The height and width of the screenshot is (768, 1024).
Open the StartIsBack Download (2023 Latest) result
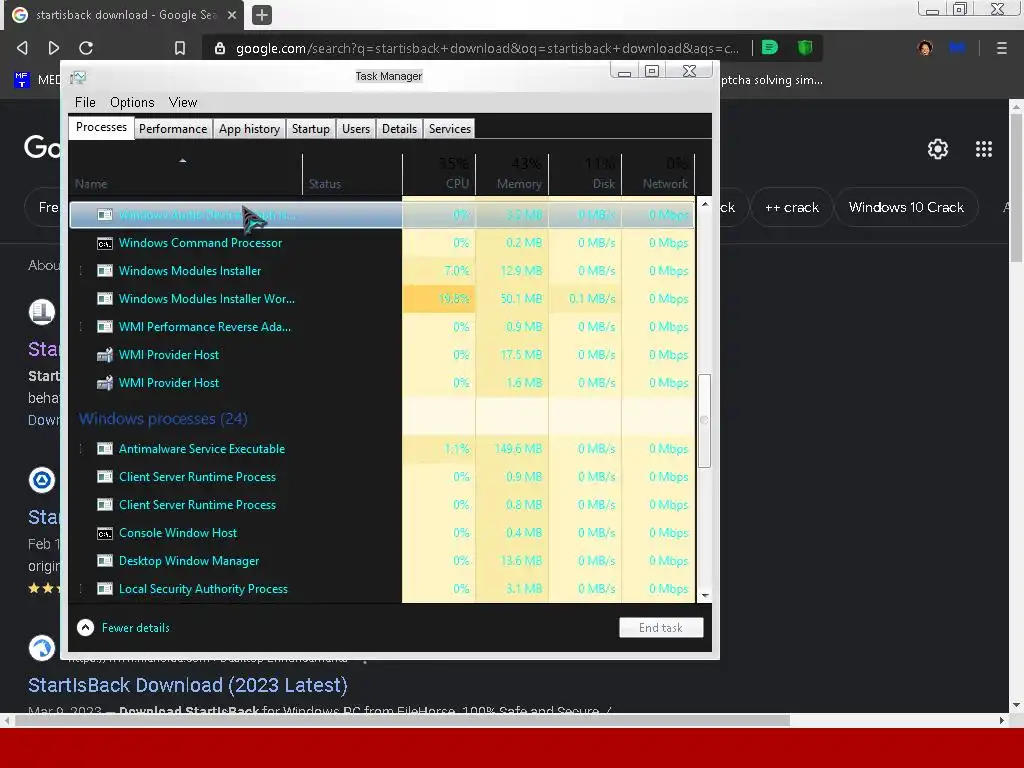click(187, 685)
